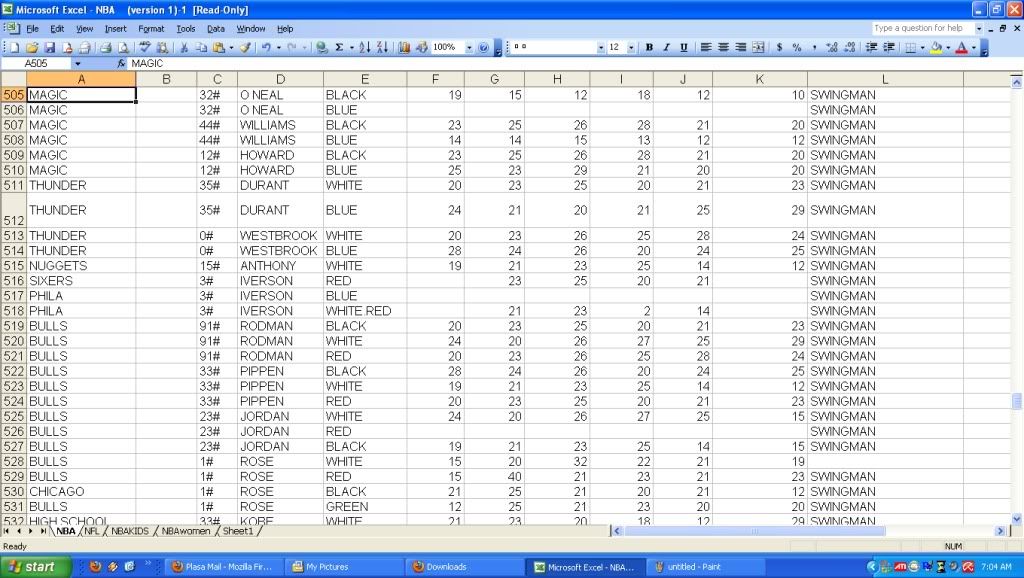The height and width of the screenshot is (578, 1024).
Task: Create a new blank workbook
Action: pos(14,48)
